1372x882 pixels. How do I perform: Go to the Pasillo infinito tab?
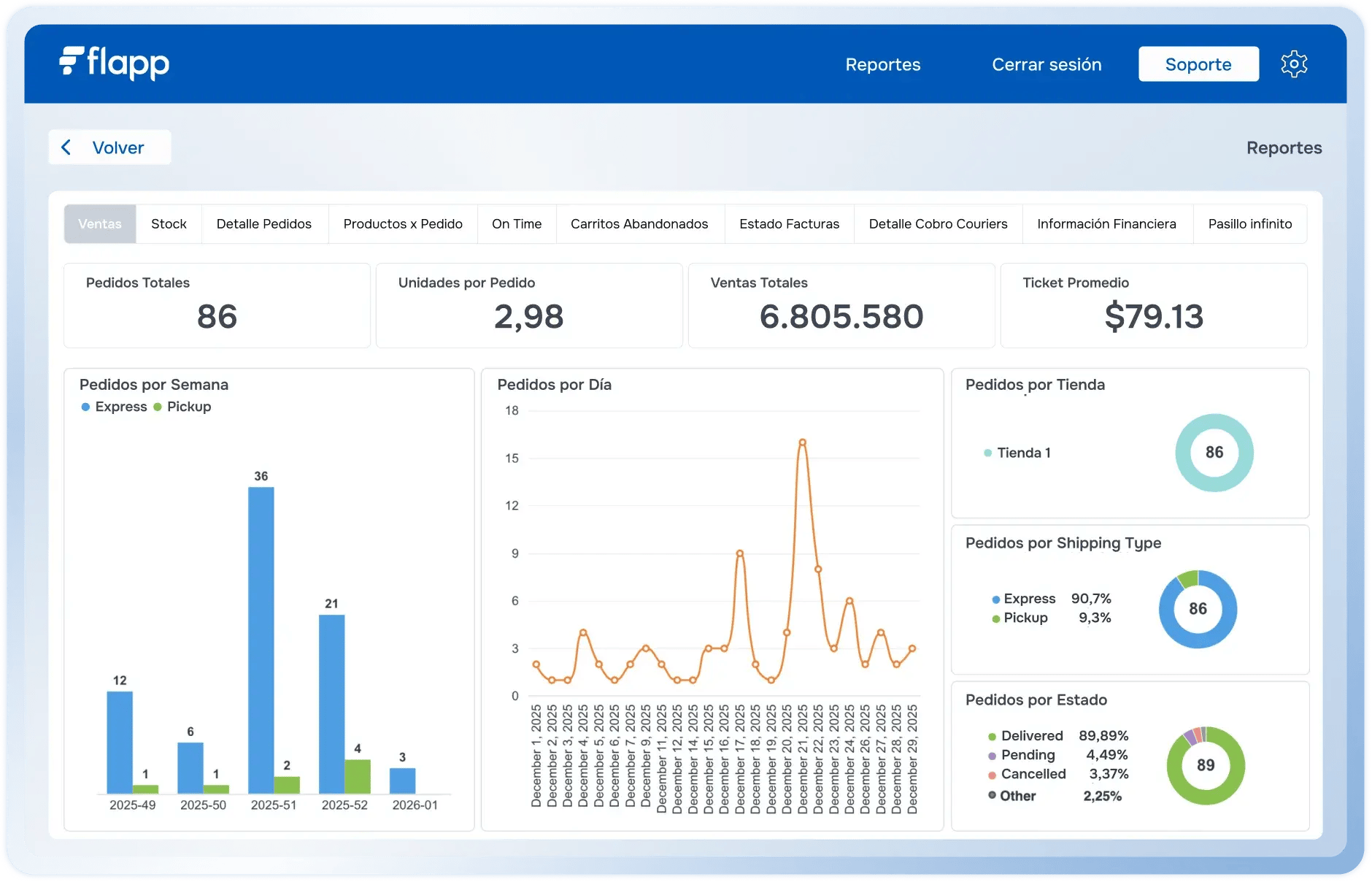click(1249, 224)
